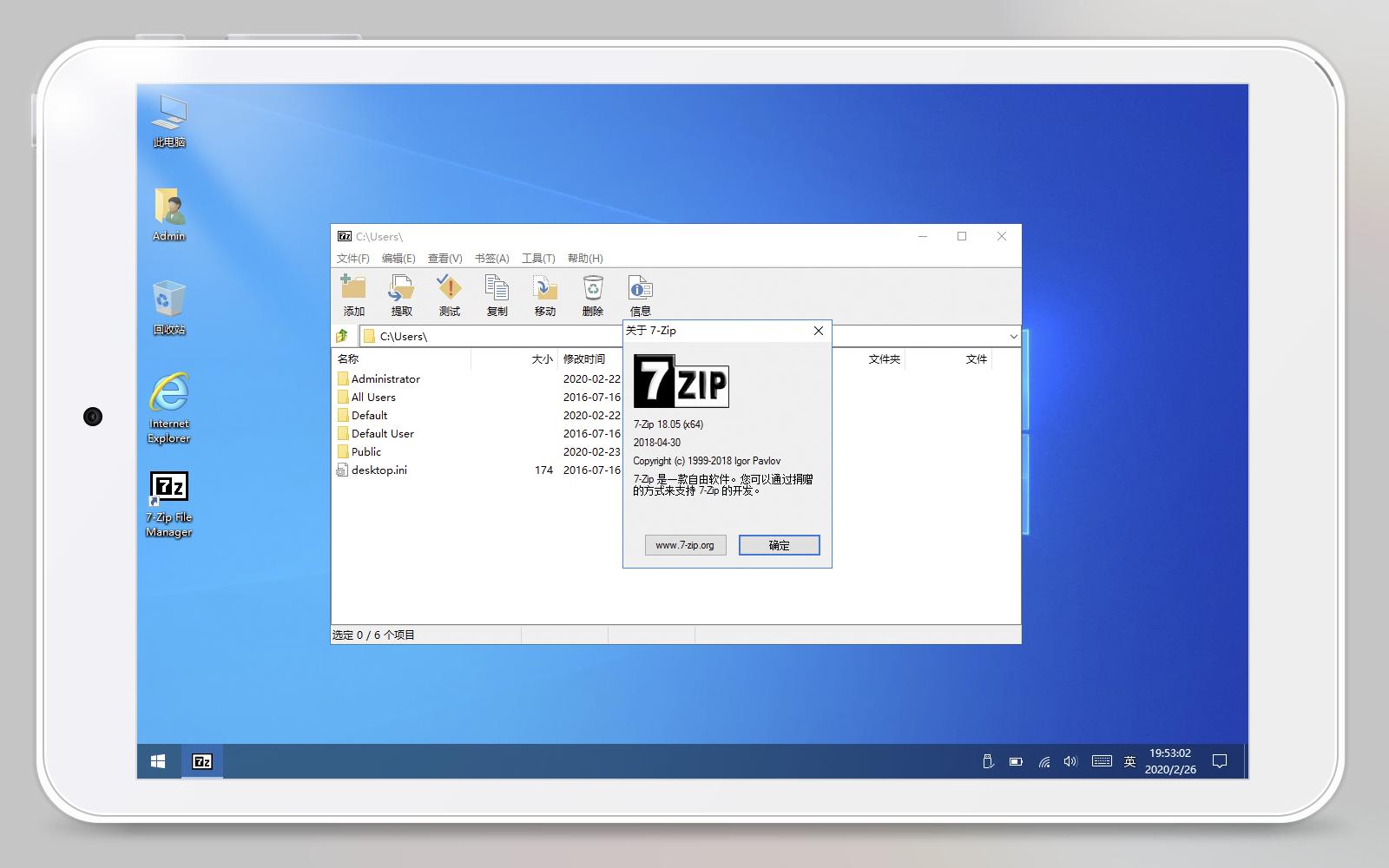
Task: Open the volume control in system tray
Action: point(1070,761)
